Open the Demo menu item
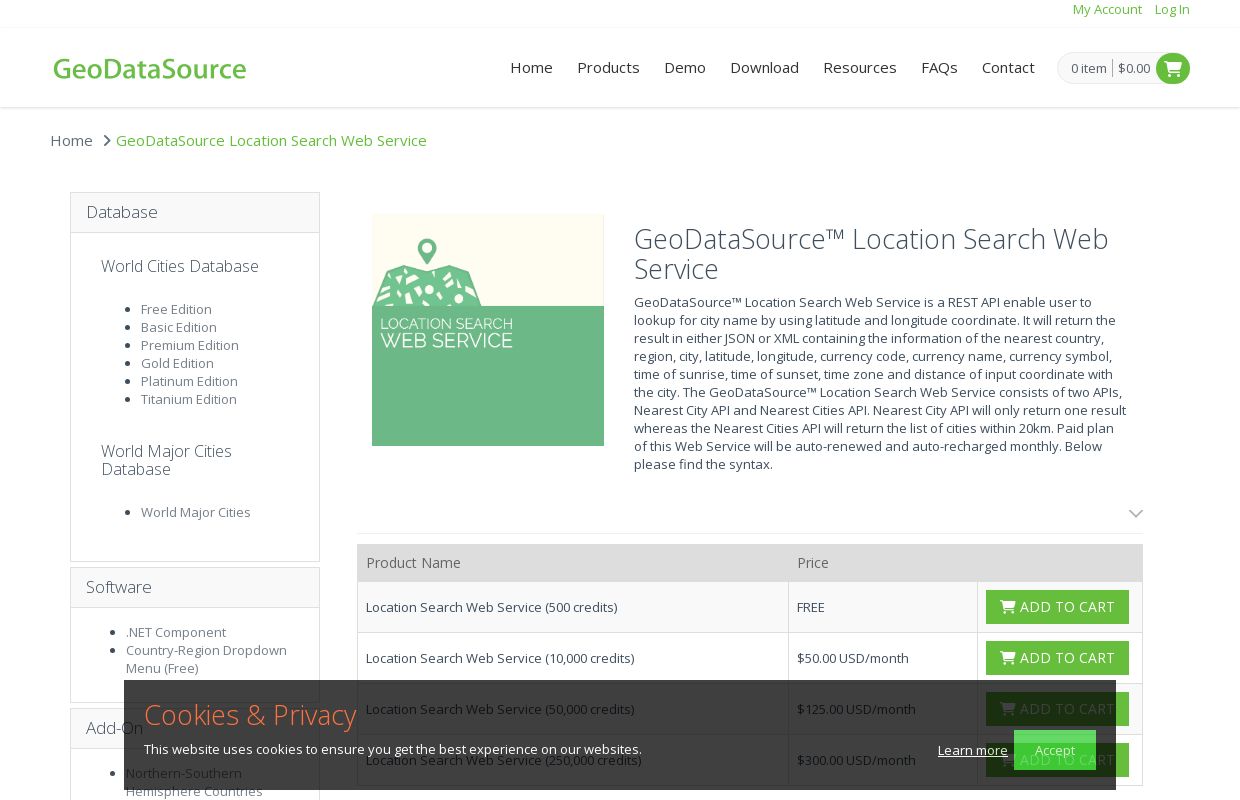 pyautogui.click(x=685, y=67)
